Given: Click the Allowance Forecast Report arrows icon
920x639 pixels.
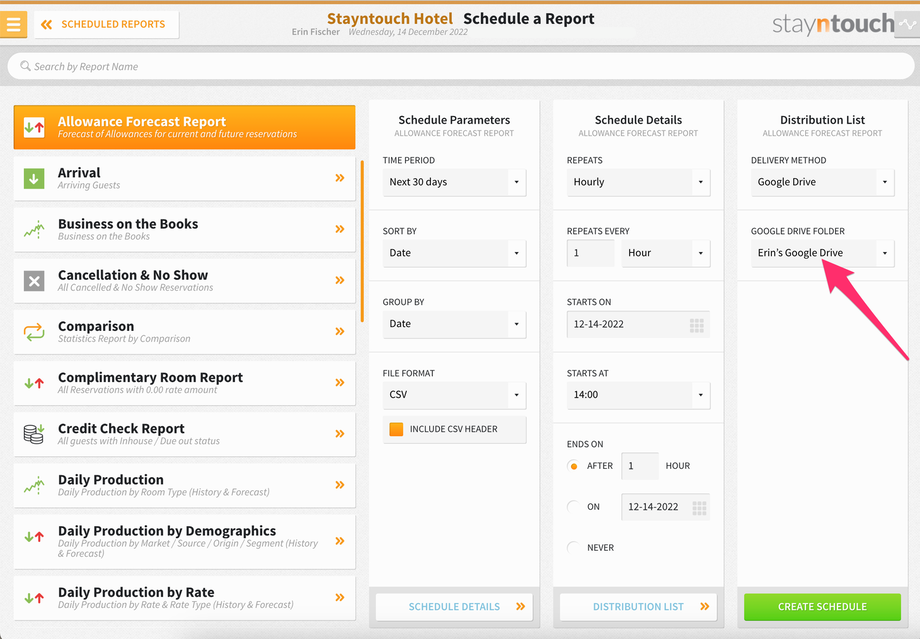Looking at the screenshot, I should click(34, 127).
